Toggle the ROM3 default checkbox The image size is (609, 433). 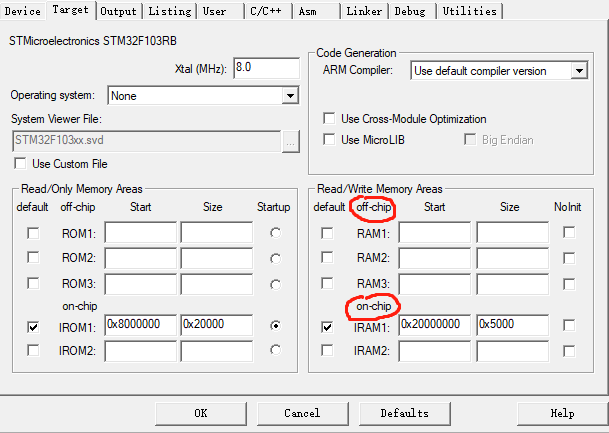click(x=33, y=283)
